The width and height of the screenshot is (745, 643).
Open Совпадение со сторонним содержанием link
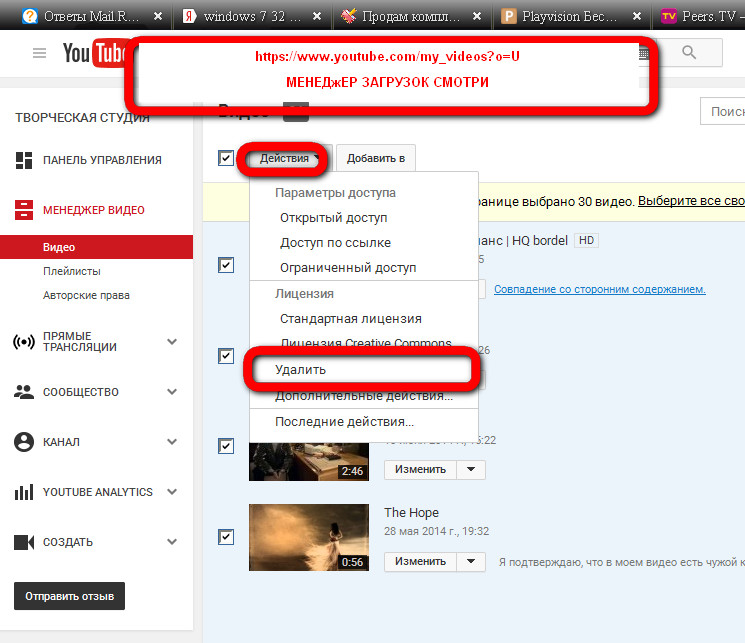point(600,289)
